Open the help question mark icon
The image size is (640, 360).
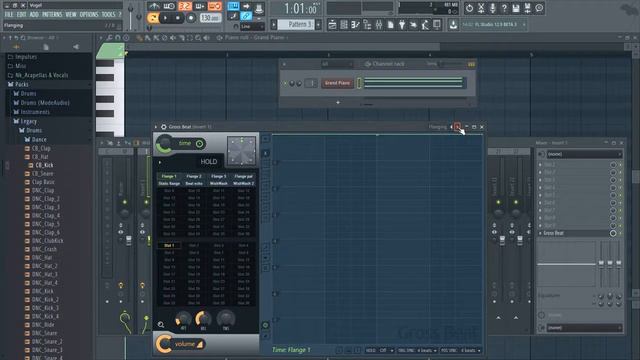click(x=504, y=8)
